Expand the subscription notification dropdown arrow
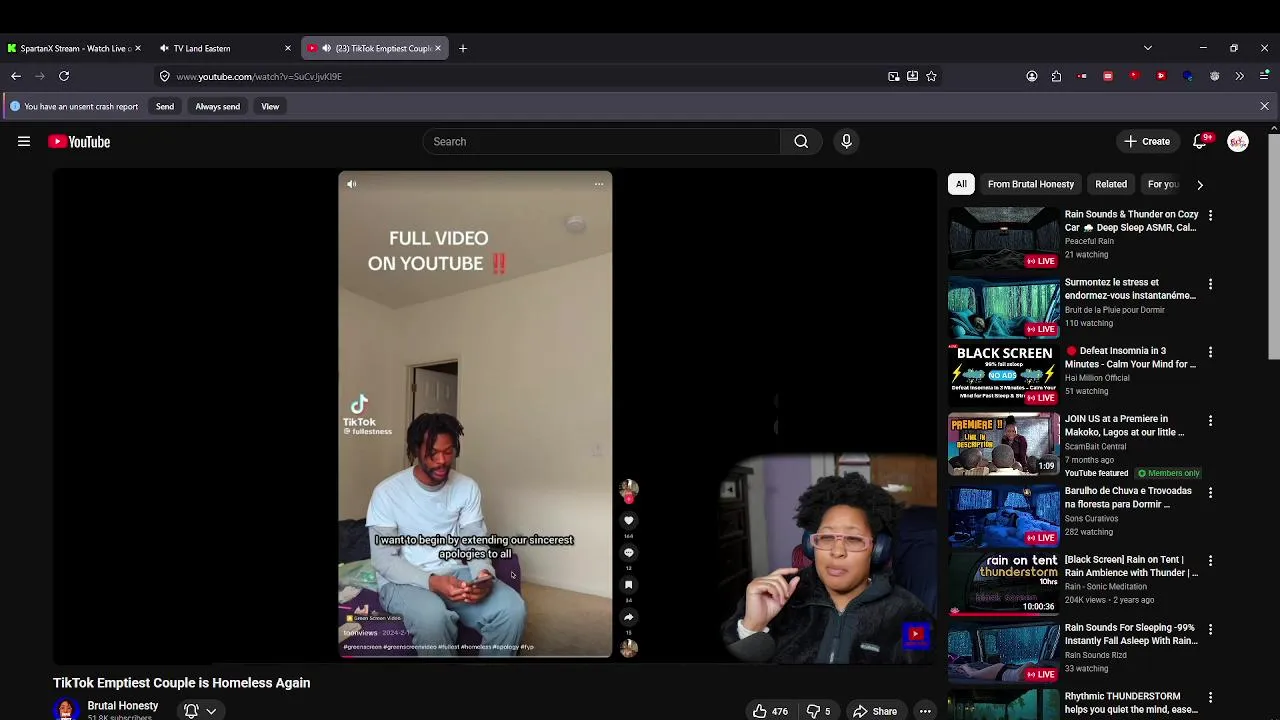Screen dimensions: 1280x720 tap(211, 711)
